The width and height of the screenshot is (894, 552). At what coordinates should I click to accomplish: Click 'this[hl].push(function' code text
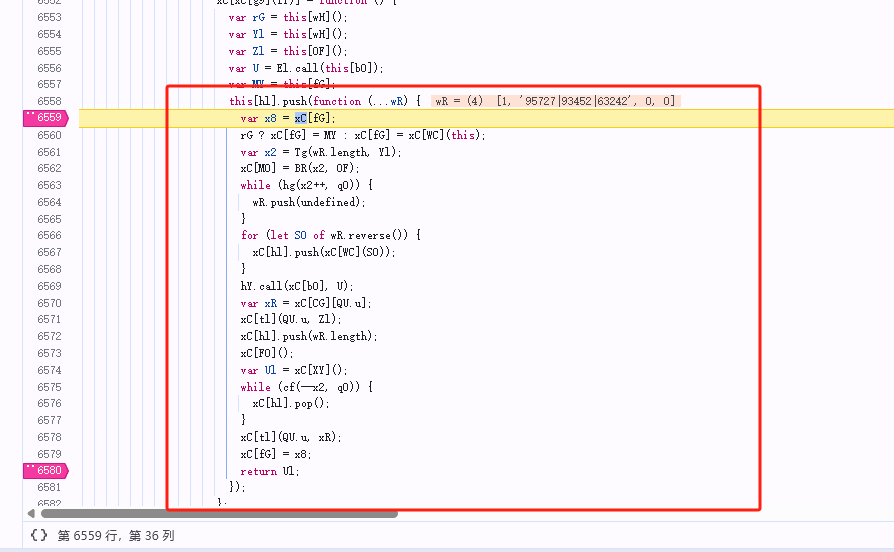pos(295,102)
